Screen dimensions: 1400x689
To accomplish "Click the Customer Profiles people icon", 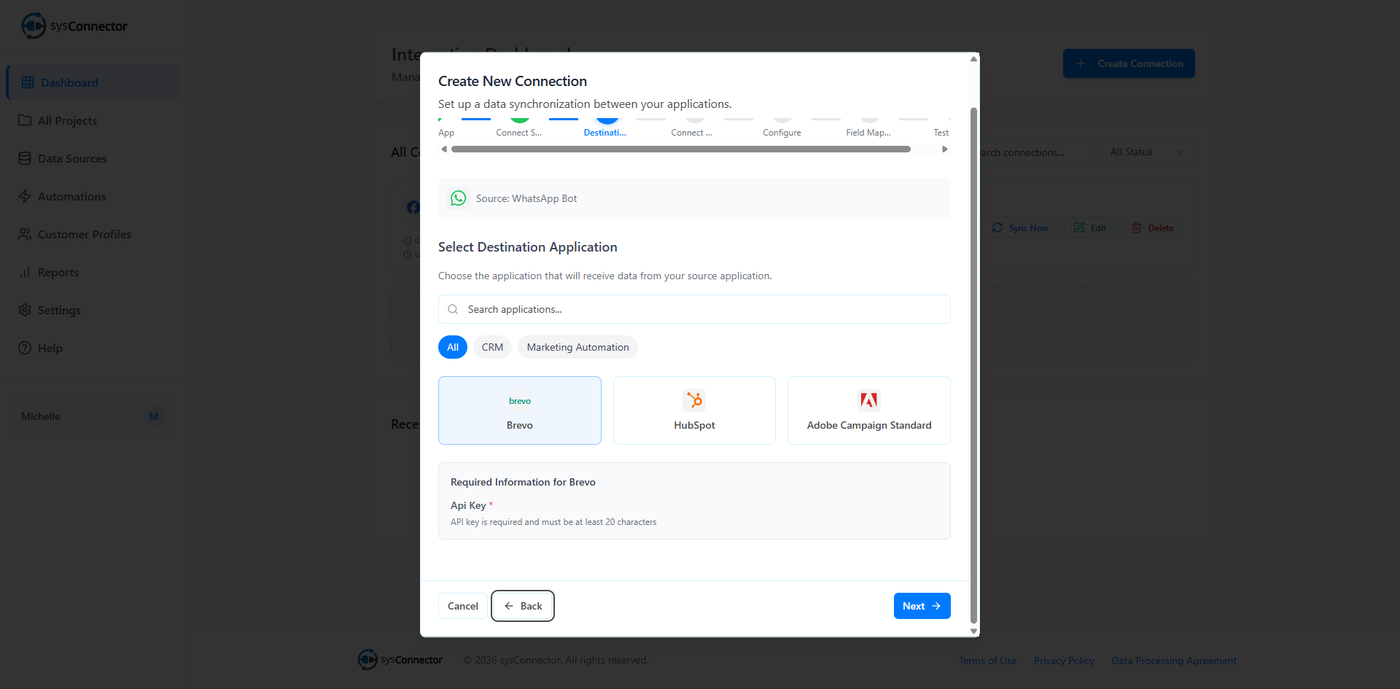I will 25,235.
